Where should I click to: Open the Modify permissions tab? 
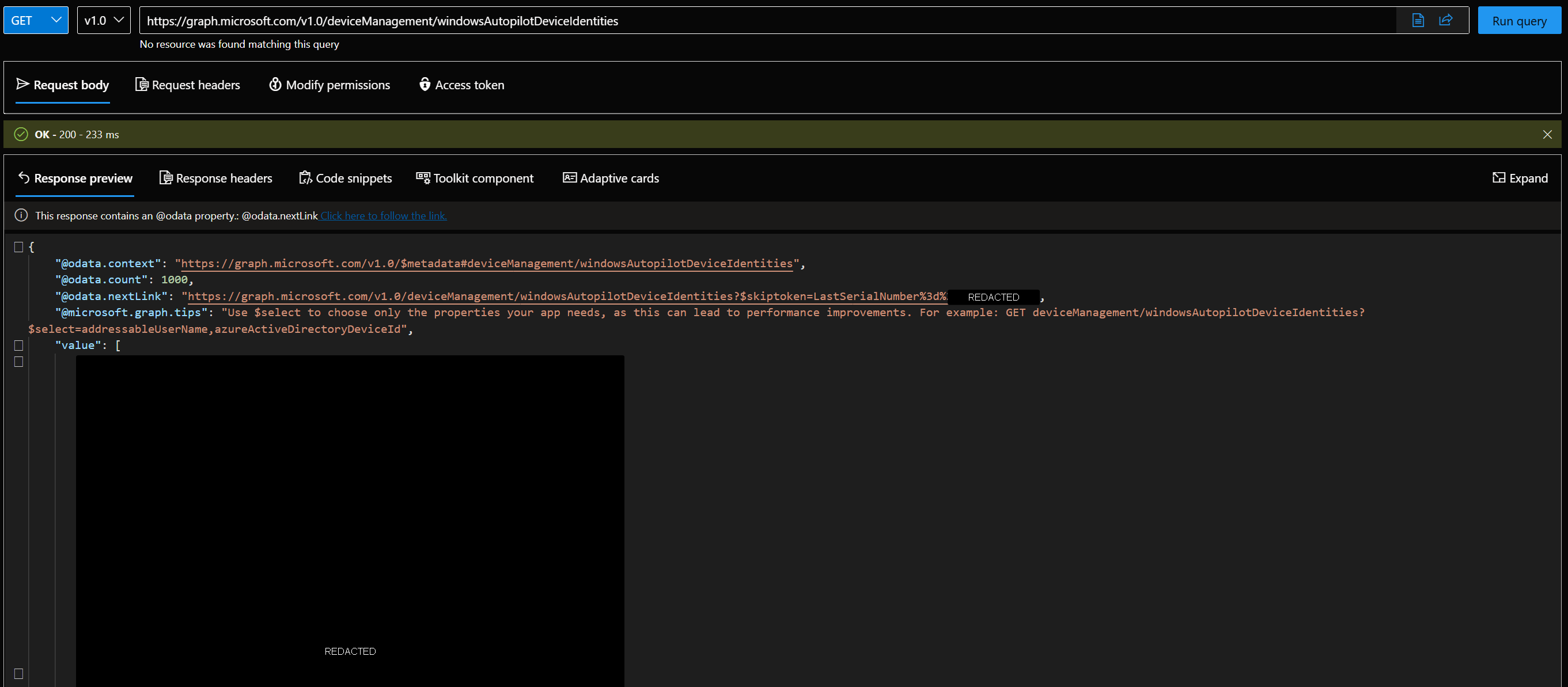click(329, 85)
